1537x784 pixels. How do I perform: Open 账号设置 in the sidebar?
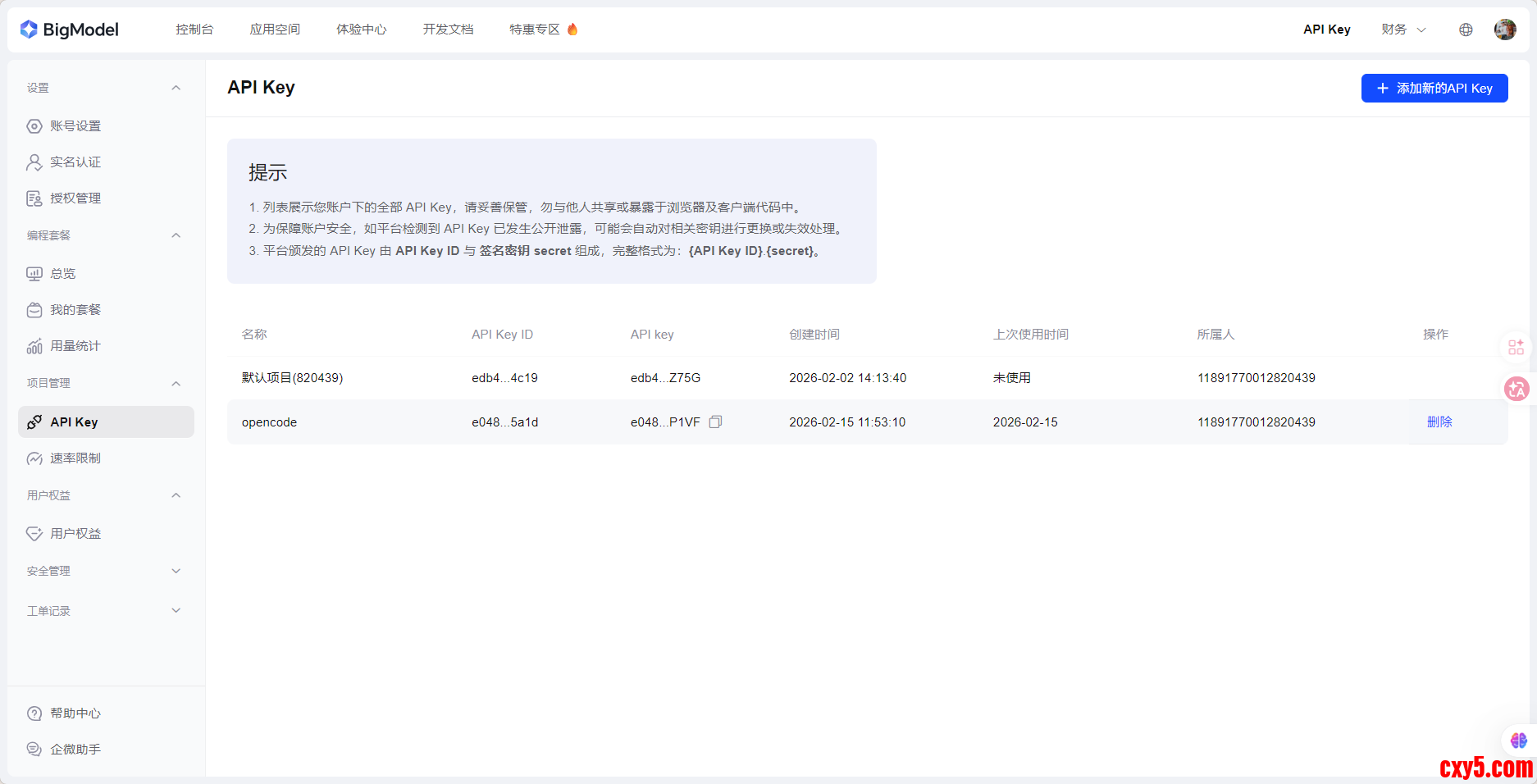coord(75,126)
